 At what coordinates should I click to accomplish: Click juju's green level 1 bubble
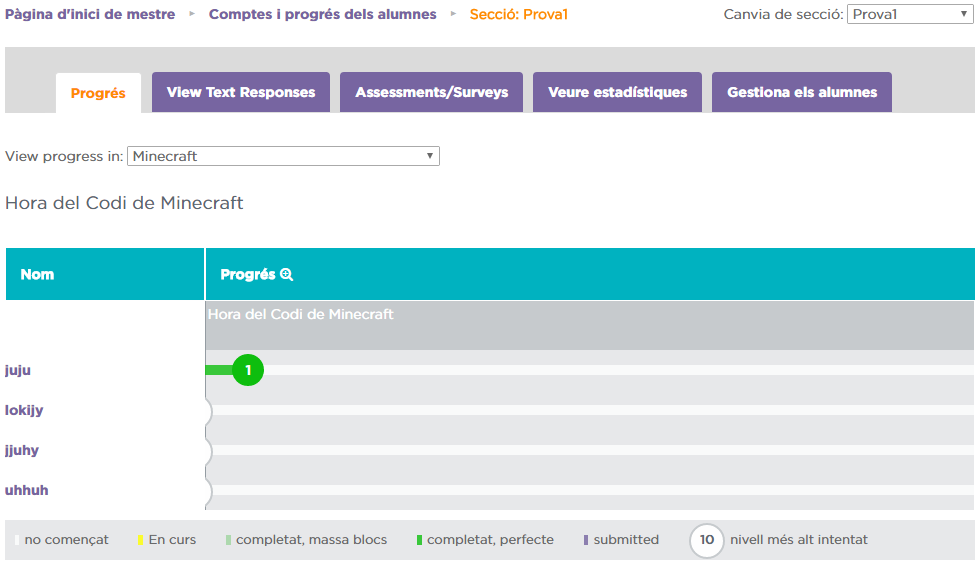[248, 371]
